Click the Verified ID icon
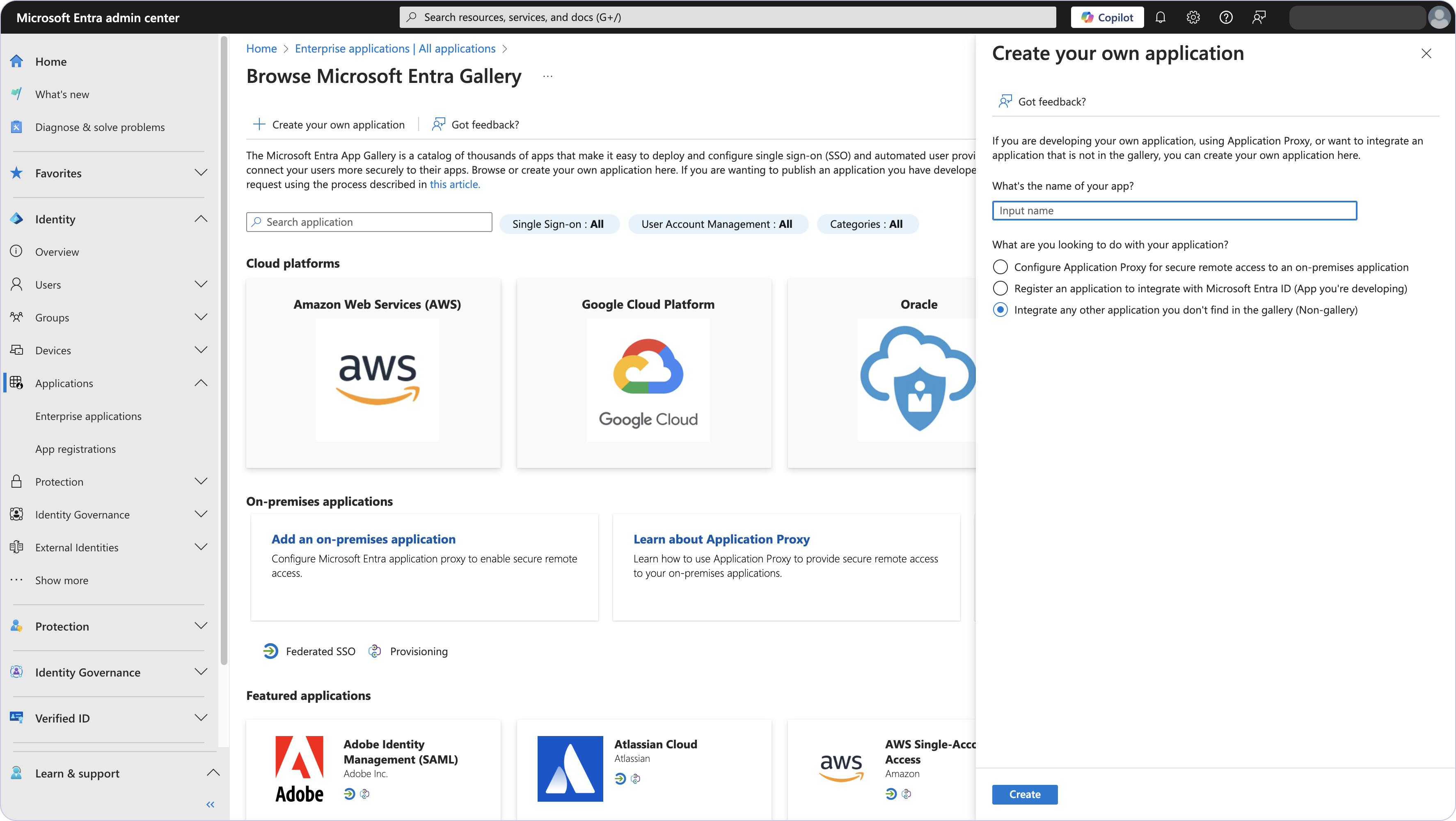 point(16,718)
